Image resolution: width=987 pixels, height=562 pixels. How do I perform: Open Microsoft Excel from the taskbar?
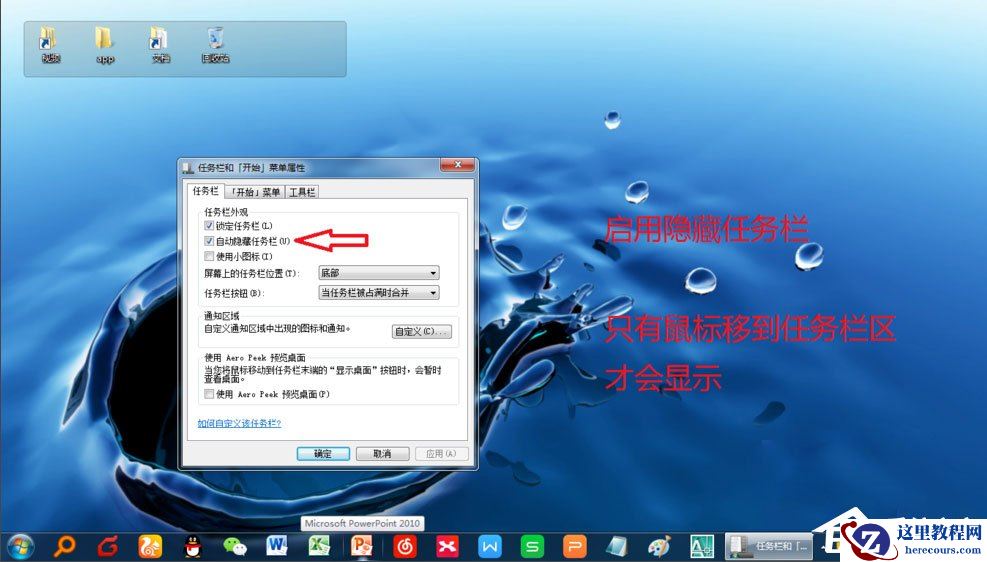click(319, 546)
